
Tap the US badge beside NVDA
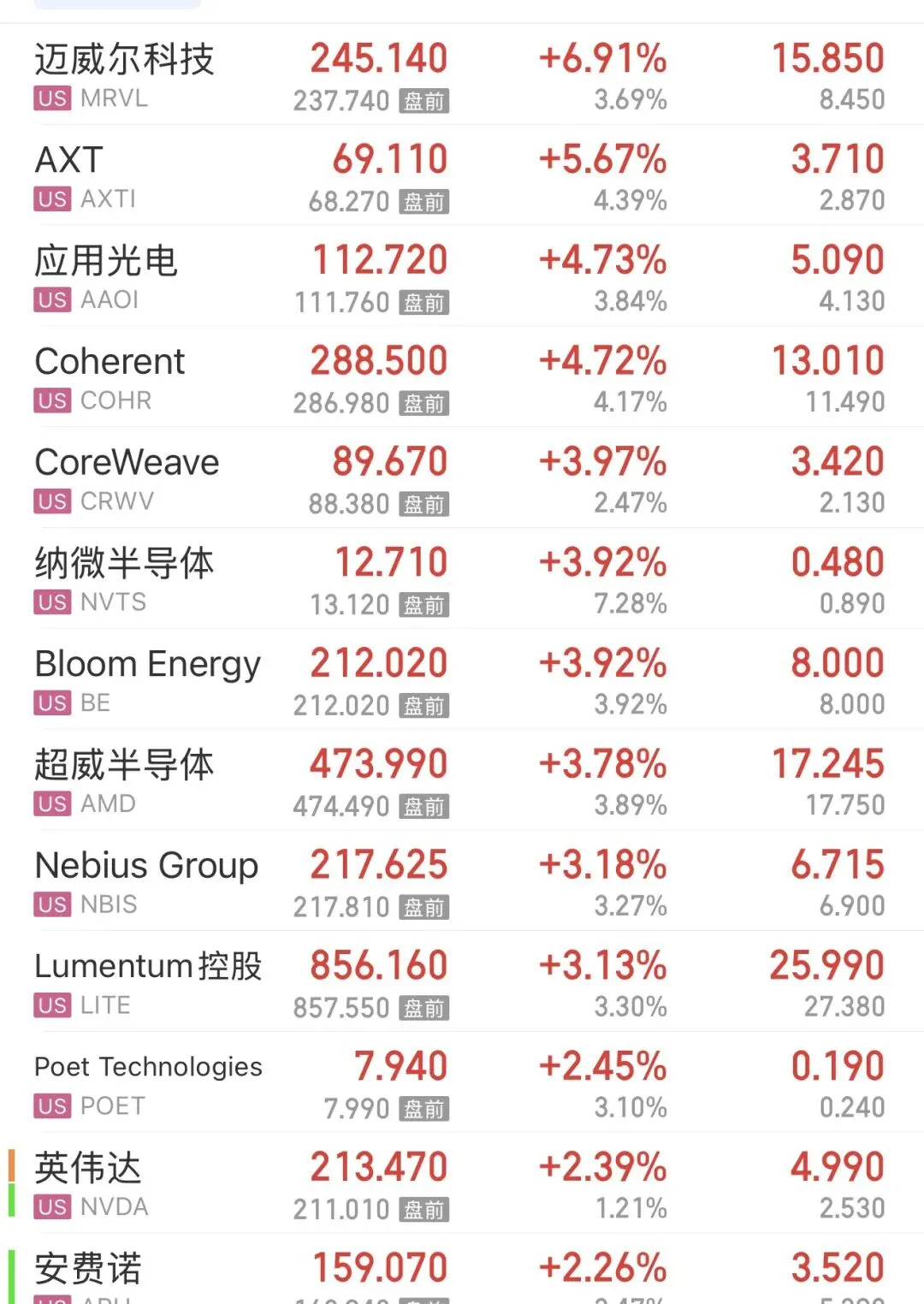(52, 1207)
